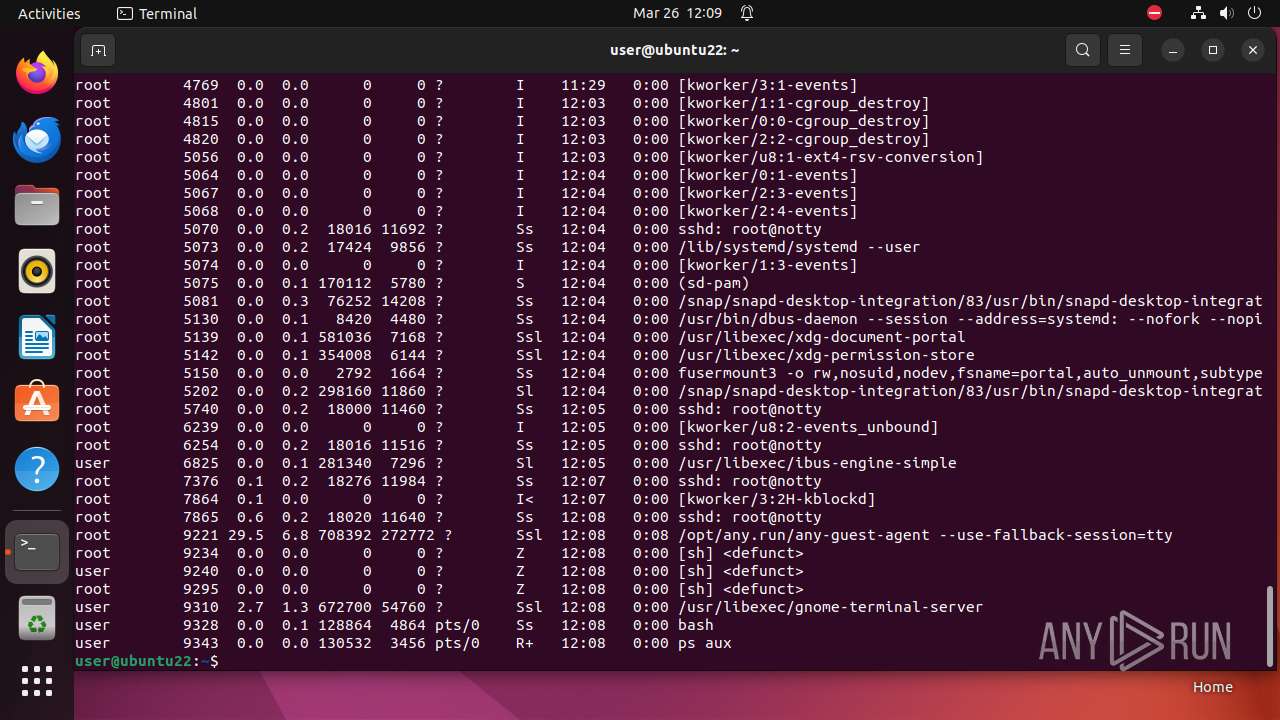Click '[kworker/u8:2-events_unbound]' text
This screenshot has height=720, width=1280.
(x=808, y=427)
